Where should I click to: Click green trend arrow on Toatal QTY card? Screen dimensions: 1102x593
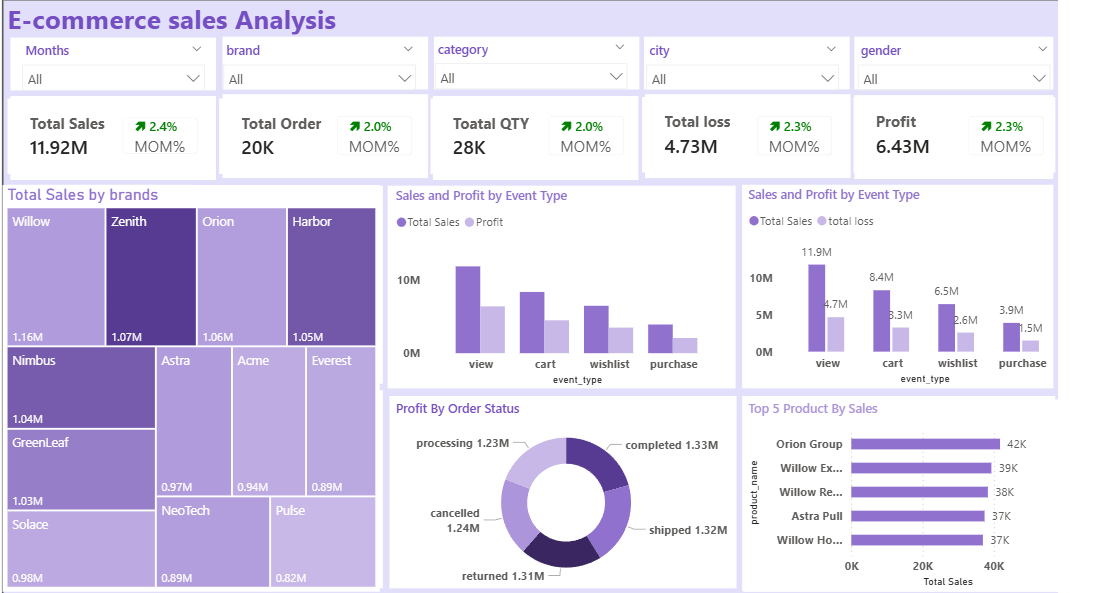(x=565, y=127)
